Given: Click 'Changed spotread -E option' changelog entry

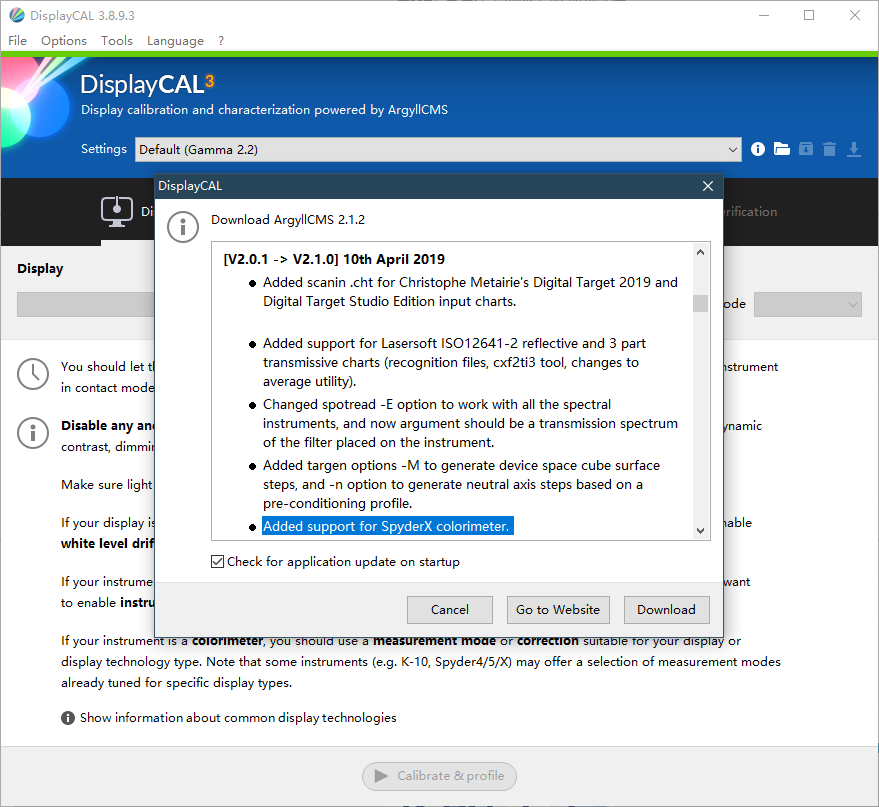Looking at the screenshot, I should click(x=470, y=423).
